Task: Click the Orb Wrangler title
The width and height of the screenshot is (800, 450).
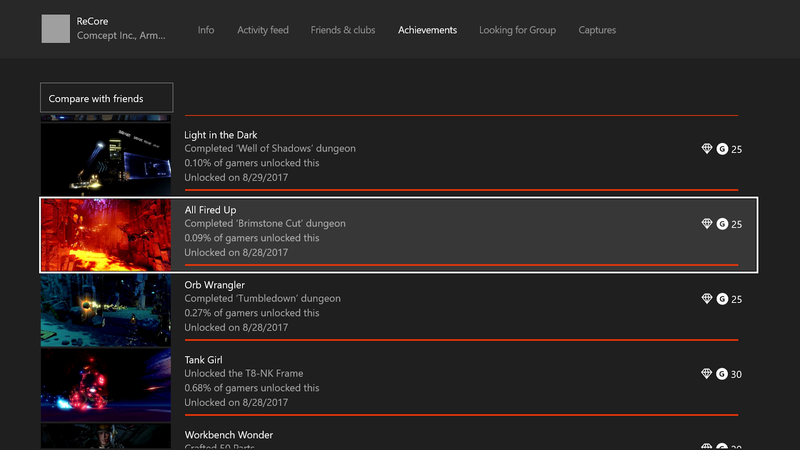Action: 214,285
